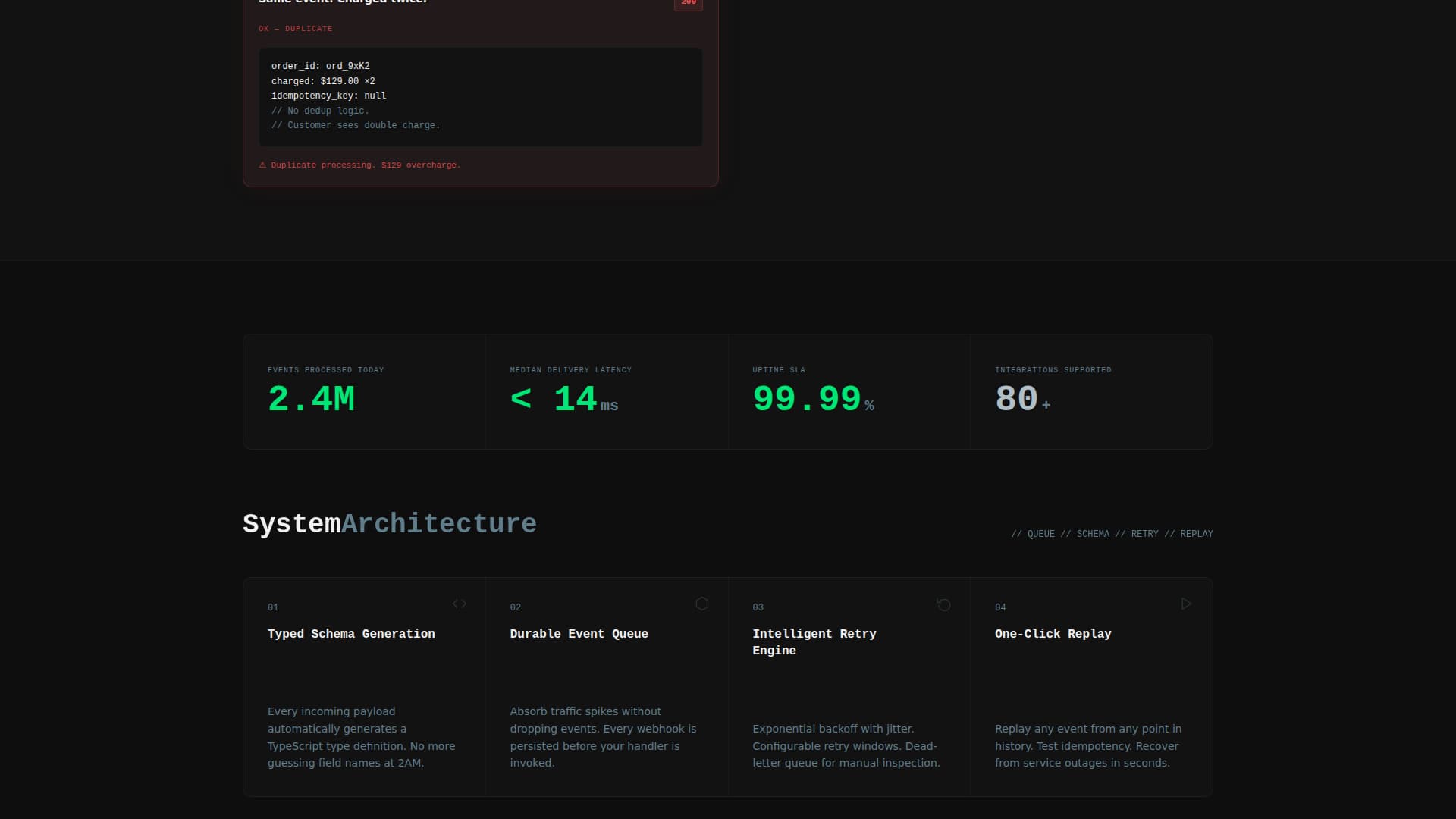Click the warning triangle beside the overcharge message
Viewport: 1456px width, 819px height.
pyautogui.click(x=262, y=165)
